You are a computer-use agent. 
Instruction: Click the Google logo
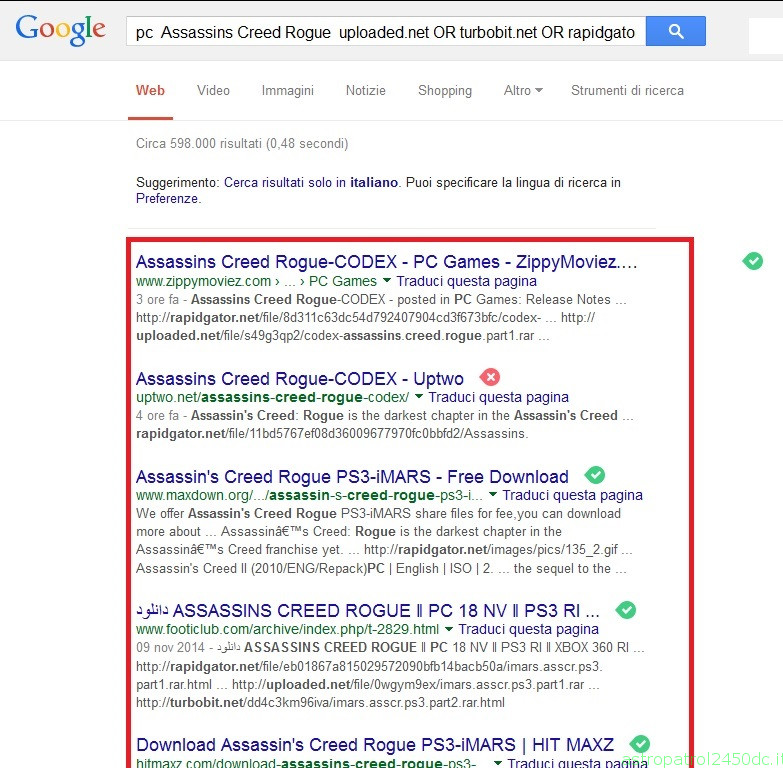coord(60,30)
